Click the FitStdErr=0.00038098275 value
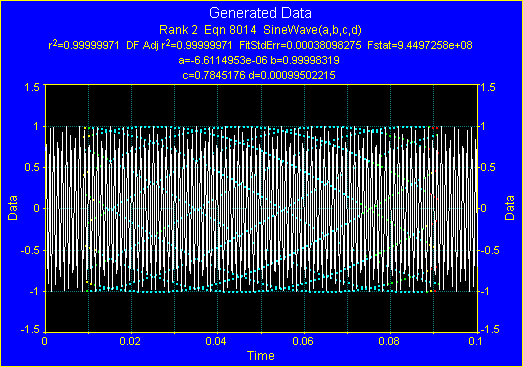 300,45
